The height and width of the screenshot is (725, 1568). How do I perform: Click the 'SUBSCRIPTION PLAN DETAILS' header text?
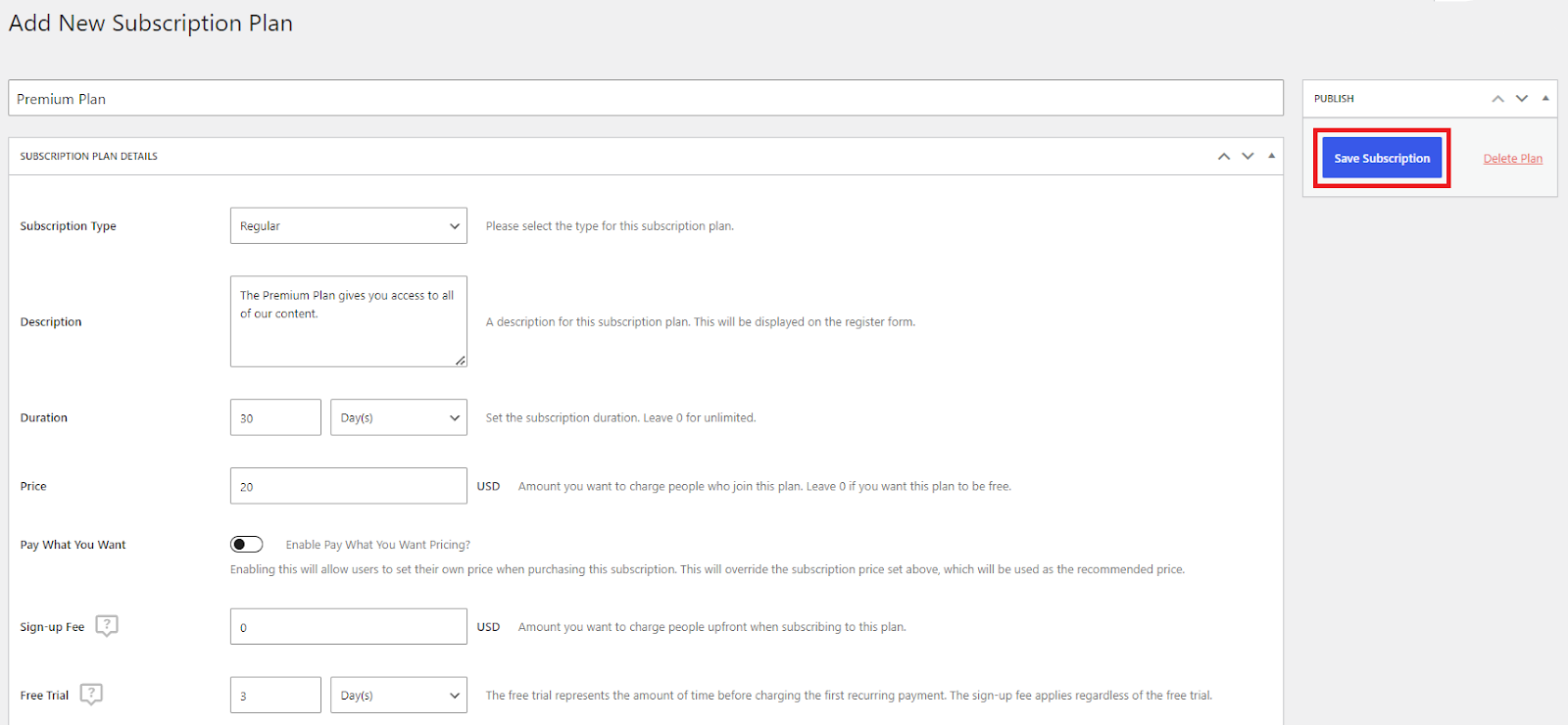(89, 157)
